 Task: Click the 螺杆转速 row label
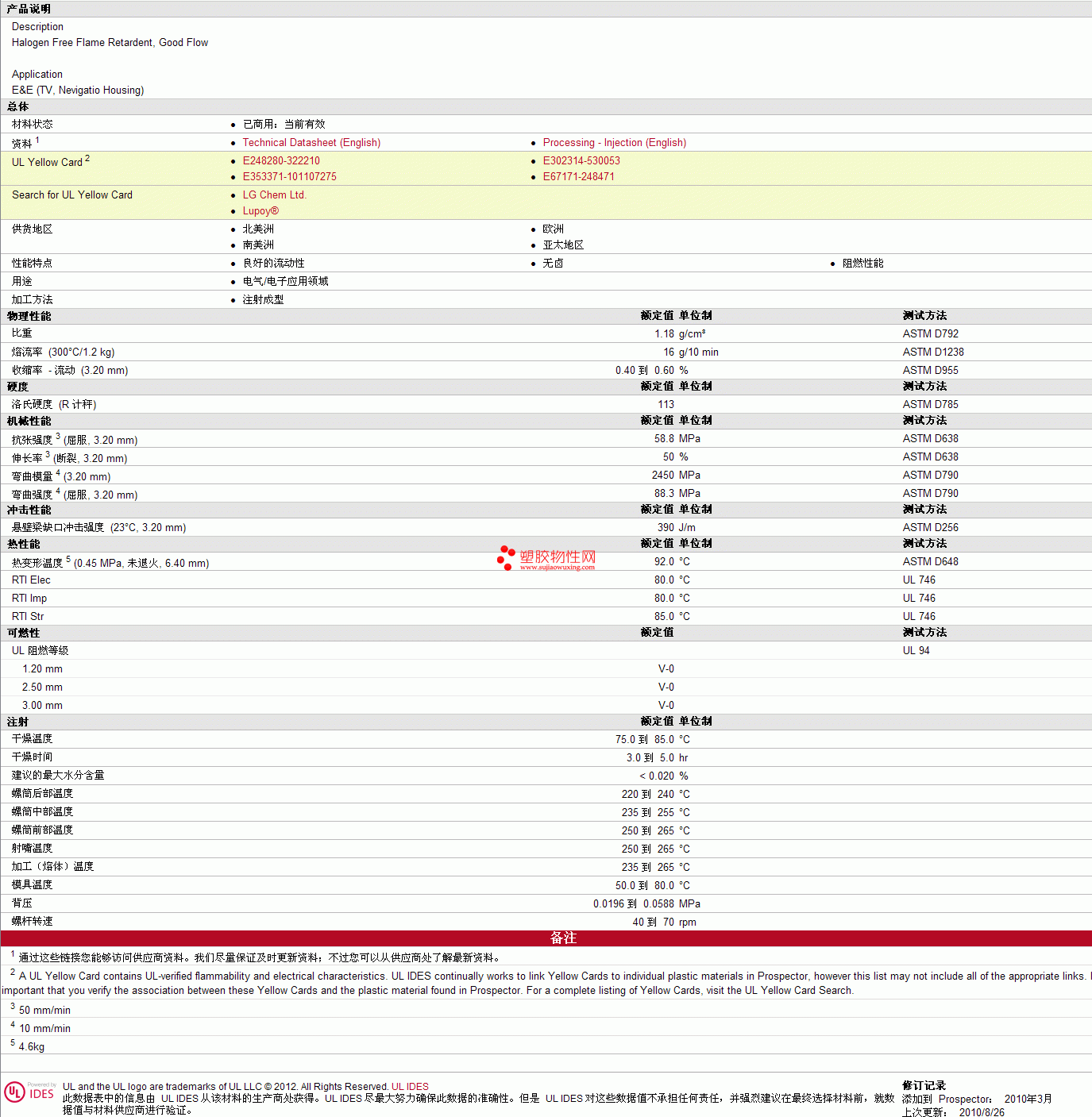32,922
